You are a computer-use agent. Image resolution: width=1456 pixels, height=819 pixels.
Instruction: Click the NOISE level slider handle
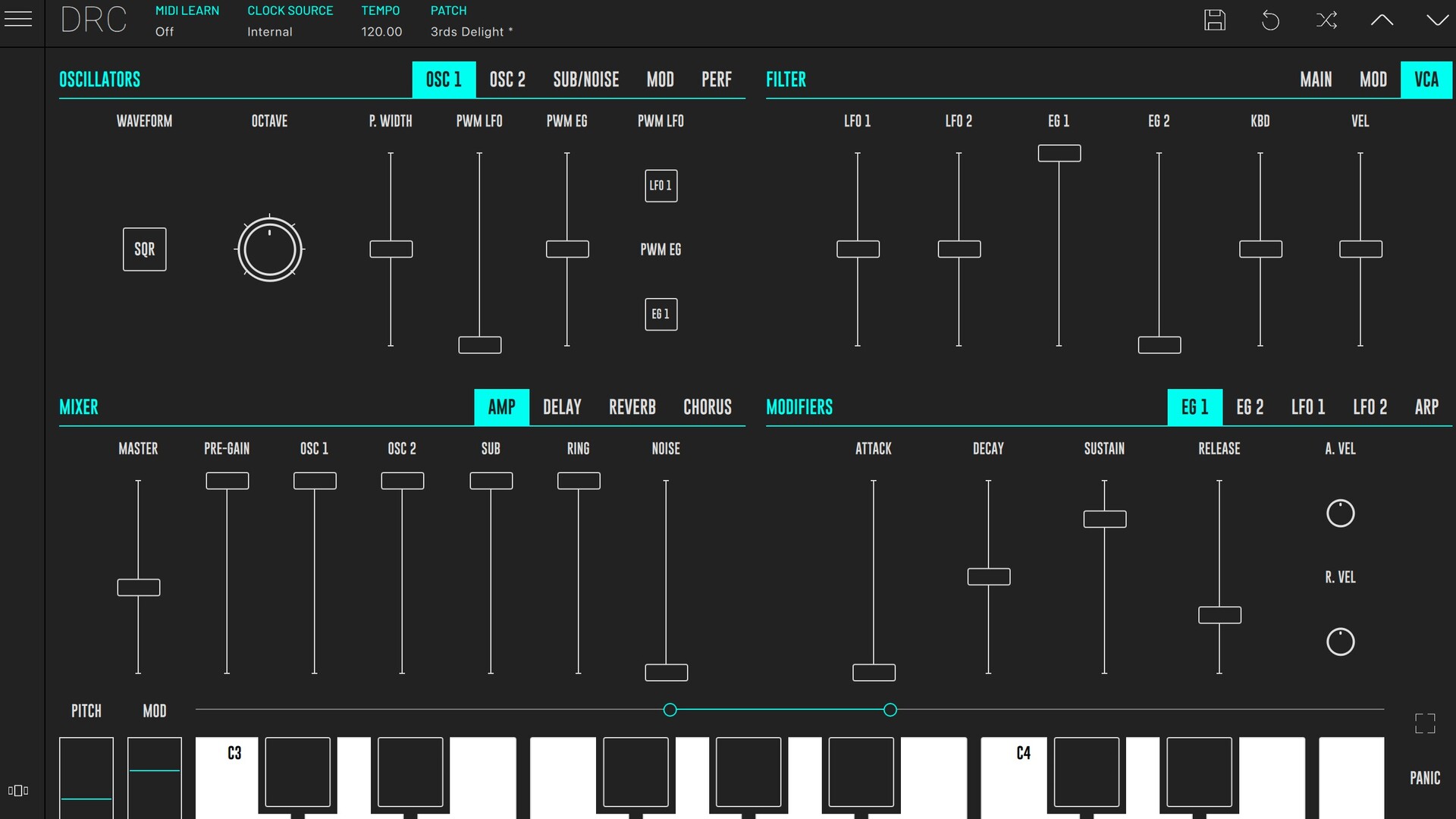tap(667, 673)
